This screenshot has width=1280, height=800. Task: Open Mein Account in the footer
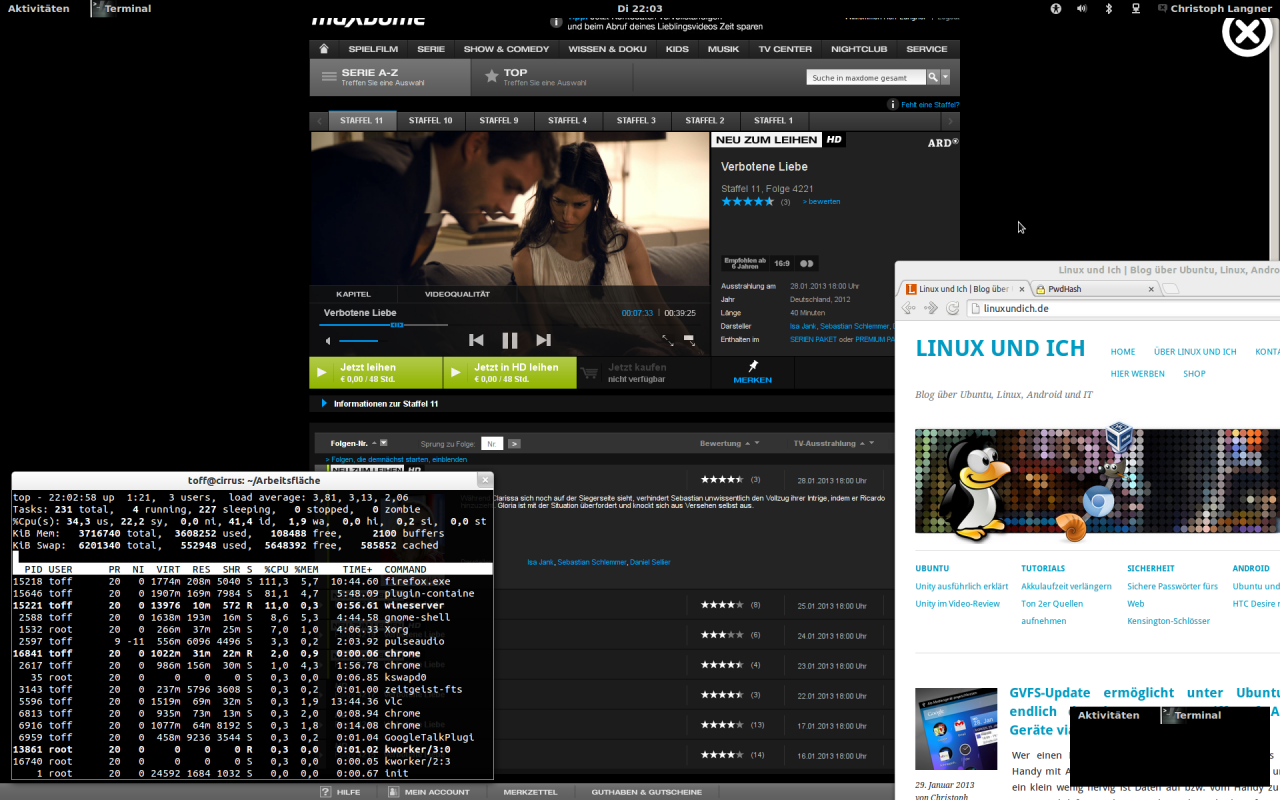point(427,791)
